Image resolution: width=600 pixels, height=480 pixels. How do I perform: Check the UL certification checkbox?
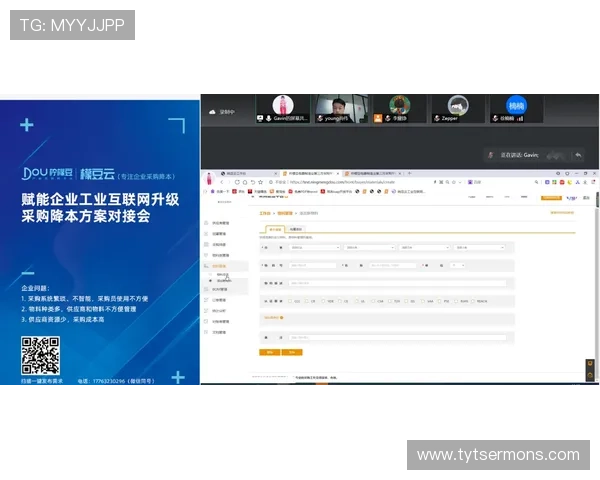(x=356, y=301)
